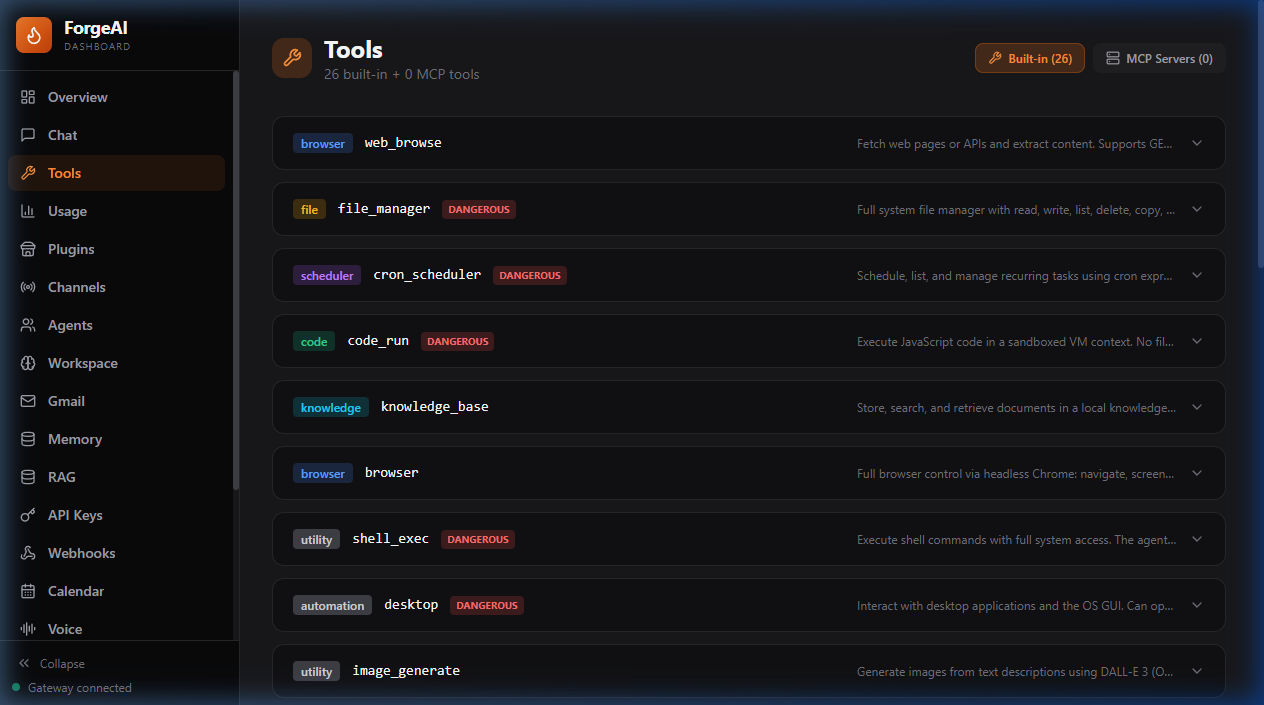
Task: Click the DANGEROUS badge on file_manager
Action: 478,209
